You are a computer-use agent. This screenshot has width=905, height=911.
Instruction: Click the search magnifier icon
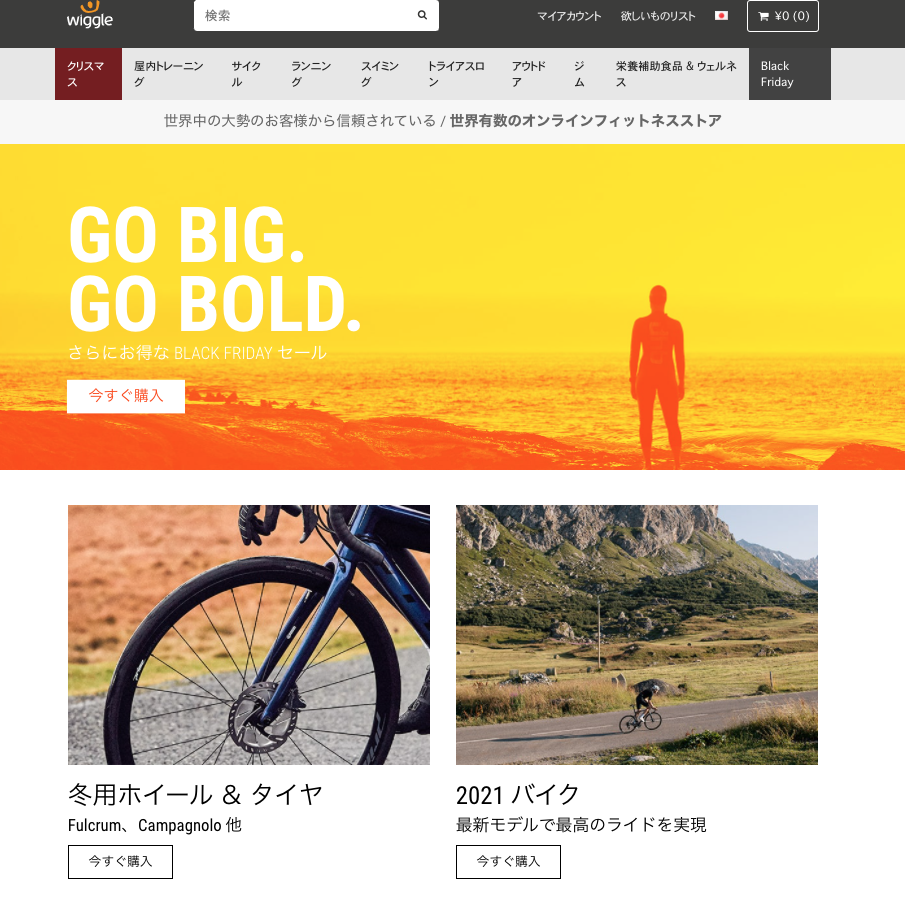[422, 15]
